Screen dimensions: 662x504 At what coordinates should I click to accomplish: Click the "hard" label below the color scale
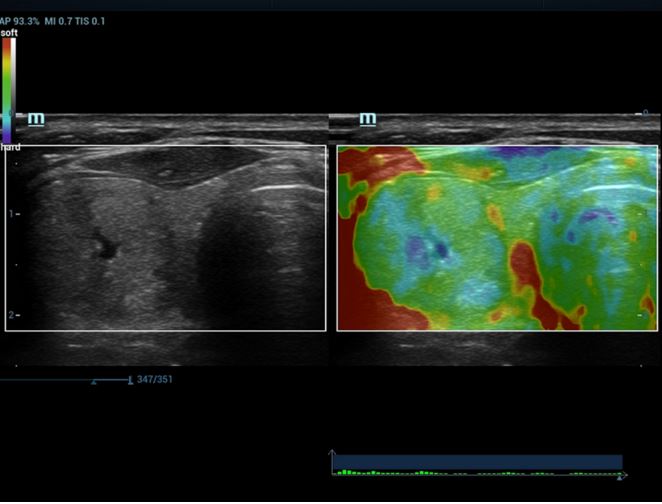pyautogui.click(x=10, y=147)
